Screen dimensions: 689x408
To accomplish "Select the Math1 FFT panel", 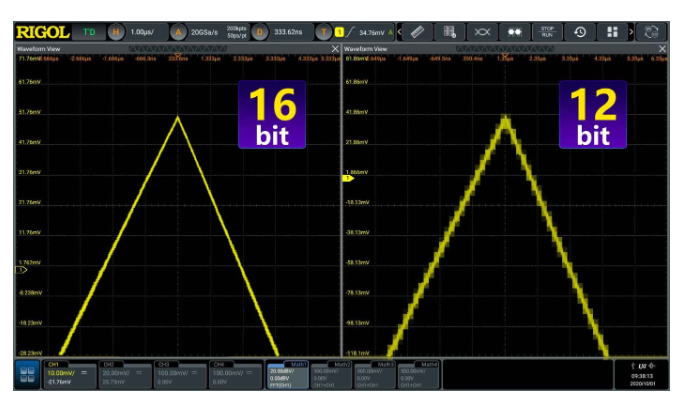I will point(288,375).
